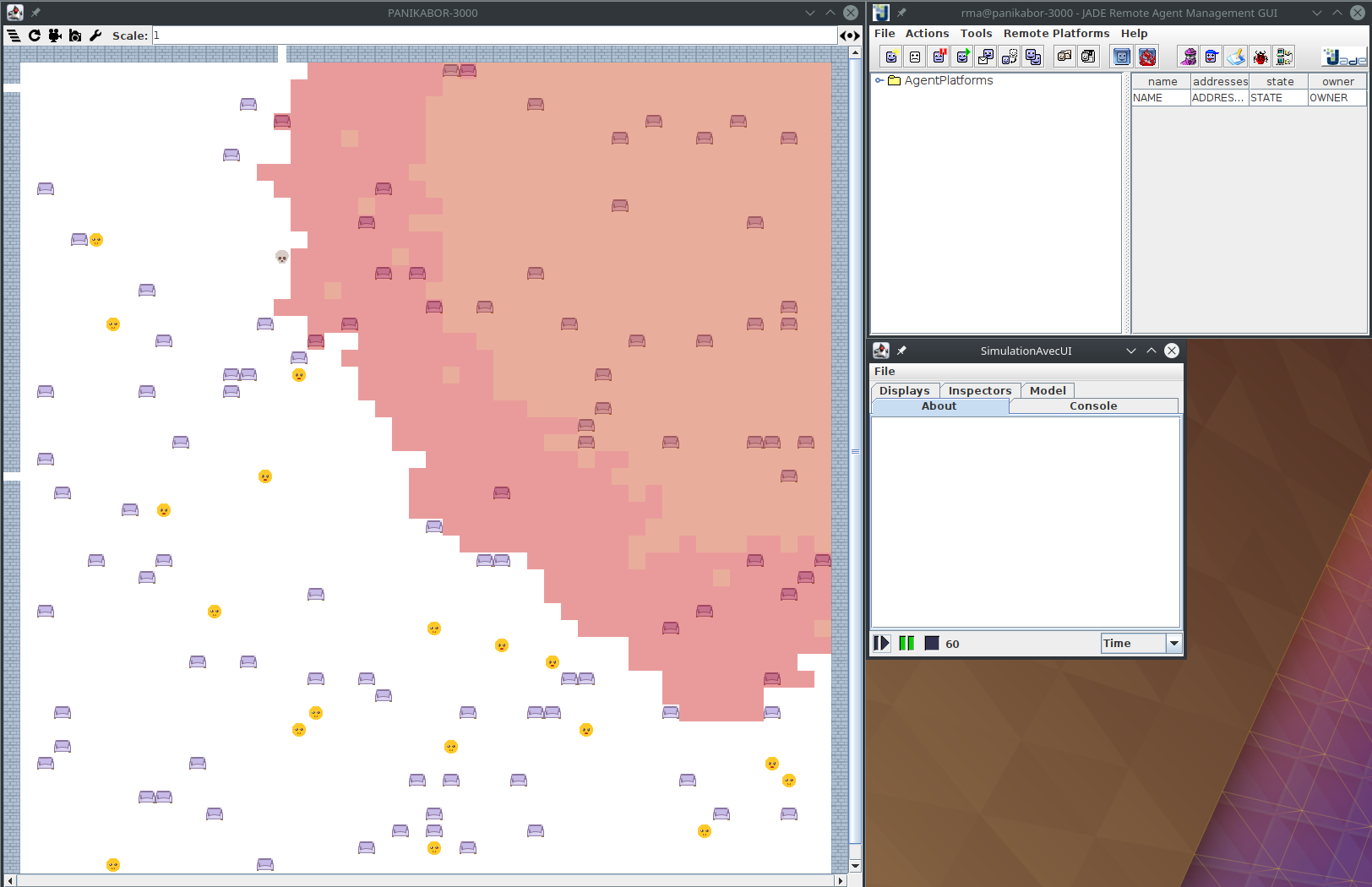Select the ADDRES... cell in the agent table
Image resolution: width=1372 pixels, height=887 pixels.
pos(1220,98)
